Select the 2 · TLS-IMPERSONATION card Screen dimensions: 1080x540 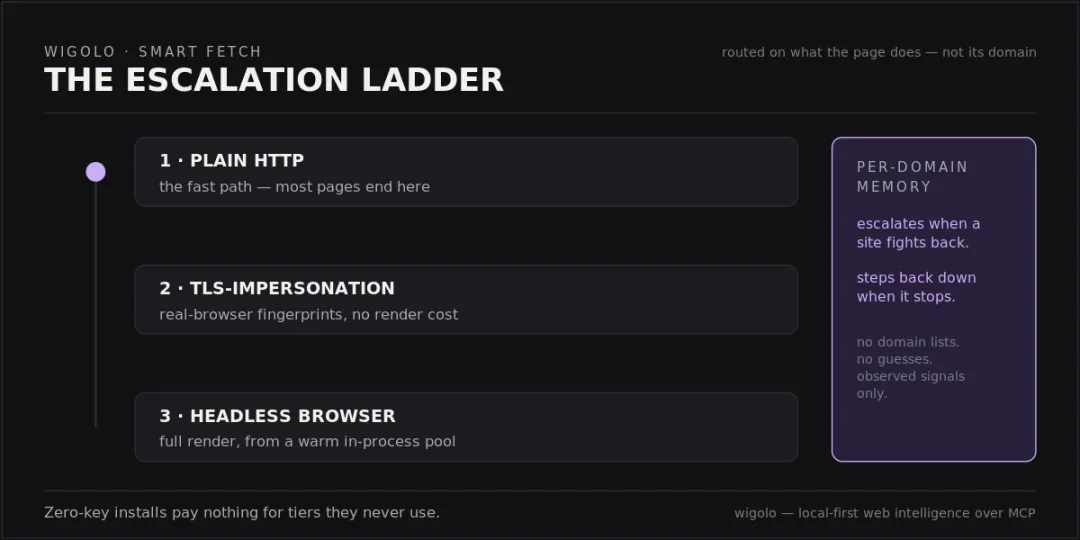466,300
